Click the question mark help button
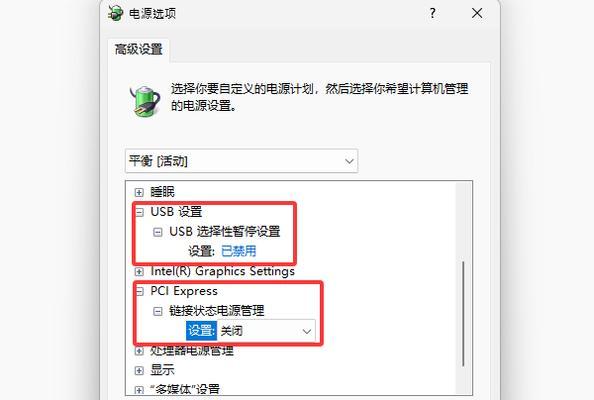This screenshot has width=594, height=400. [x=433, y=14]
